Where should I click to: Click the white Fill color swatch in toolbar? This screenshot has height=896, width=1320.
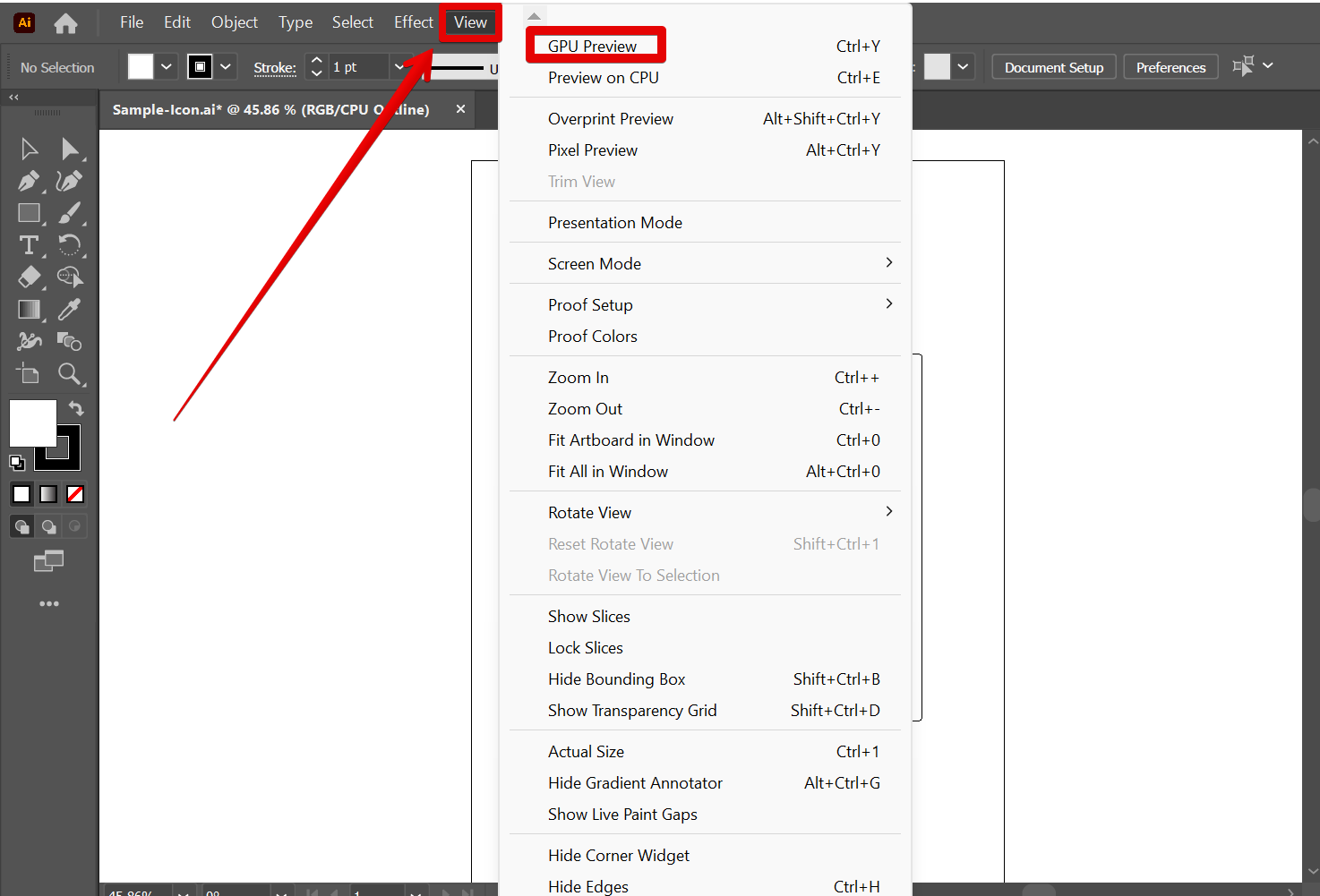[x=32, y=422]
